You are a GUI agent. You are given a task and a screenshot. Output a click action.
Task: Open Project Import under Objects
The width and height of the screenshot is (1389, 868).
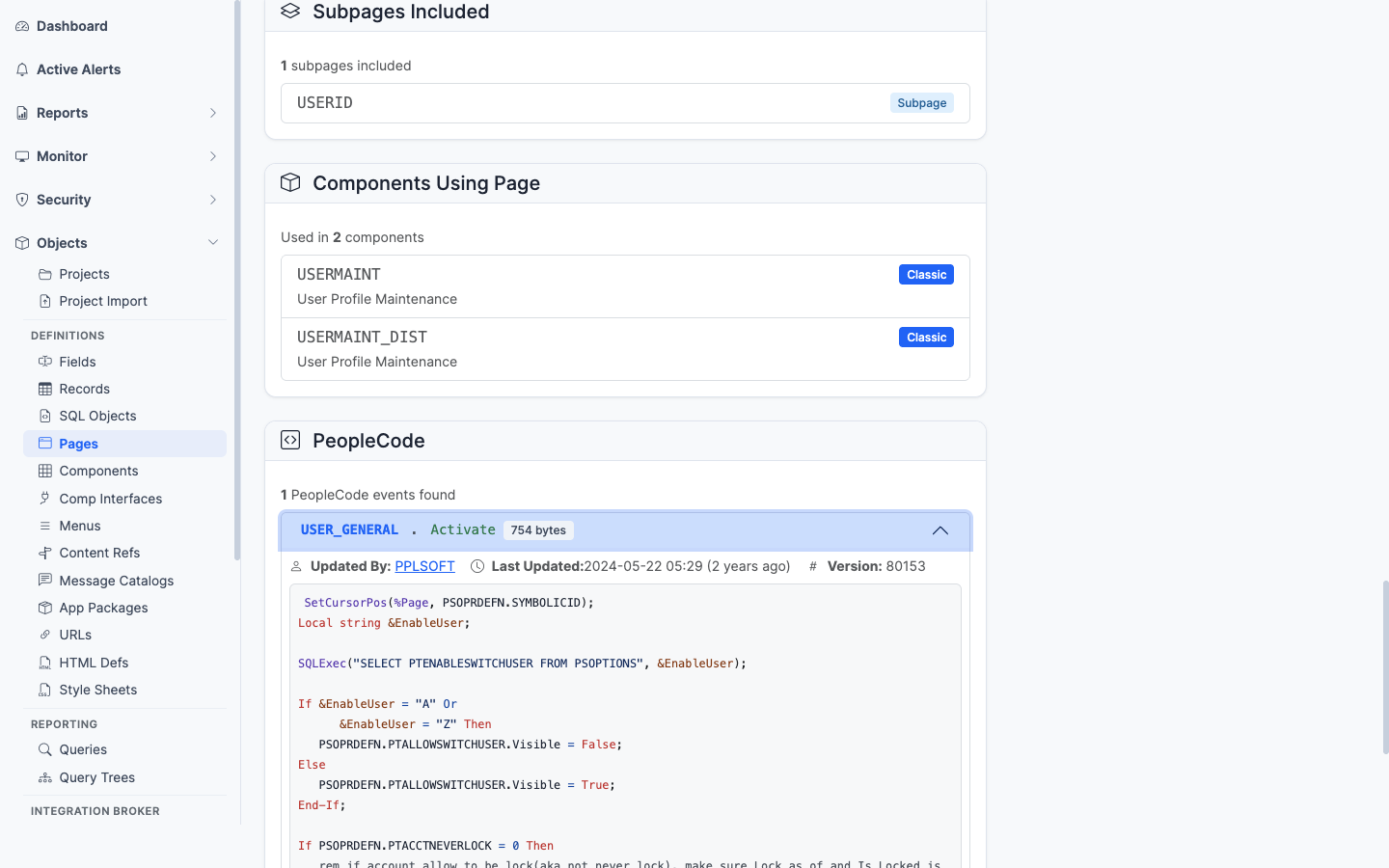(x=103, y=301)
